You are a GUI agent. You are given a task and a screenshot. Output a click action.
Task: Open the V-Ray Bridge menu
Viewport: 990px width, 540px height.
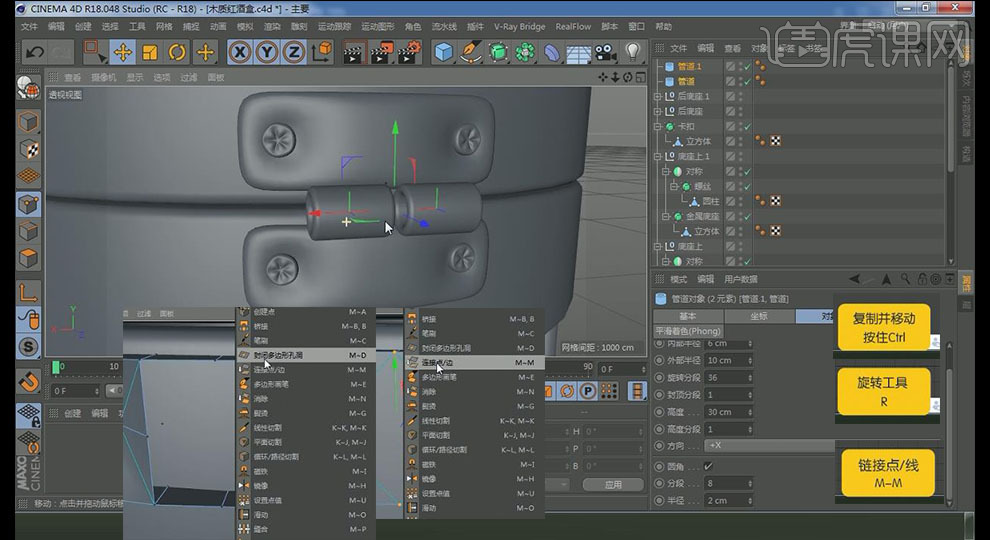pos(519,27)
